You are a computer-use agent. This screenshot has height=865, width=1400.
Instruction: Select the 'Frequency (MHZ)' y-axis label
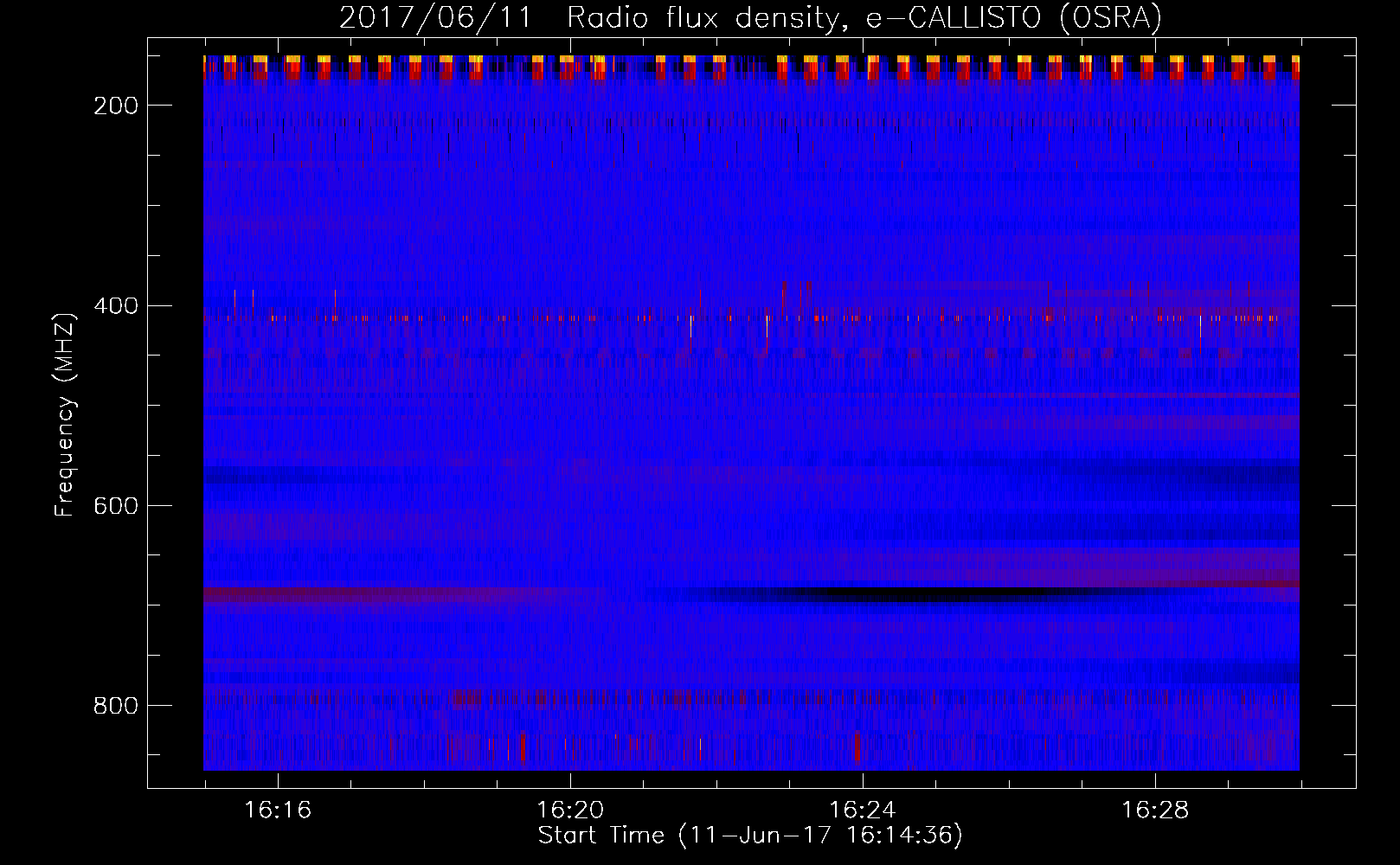[65, 414]
